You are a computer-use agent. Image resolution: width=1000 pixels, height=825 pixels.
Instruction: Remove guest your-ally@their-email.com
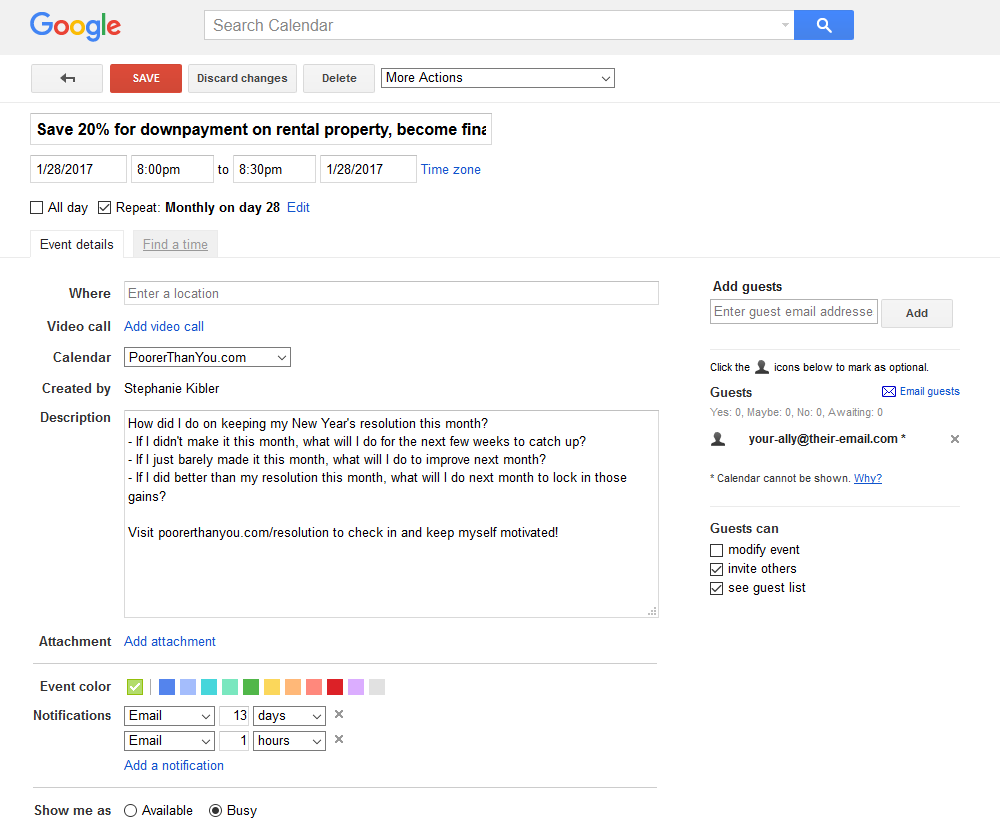tap(955, 439)
